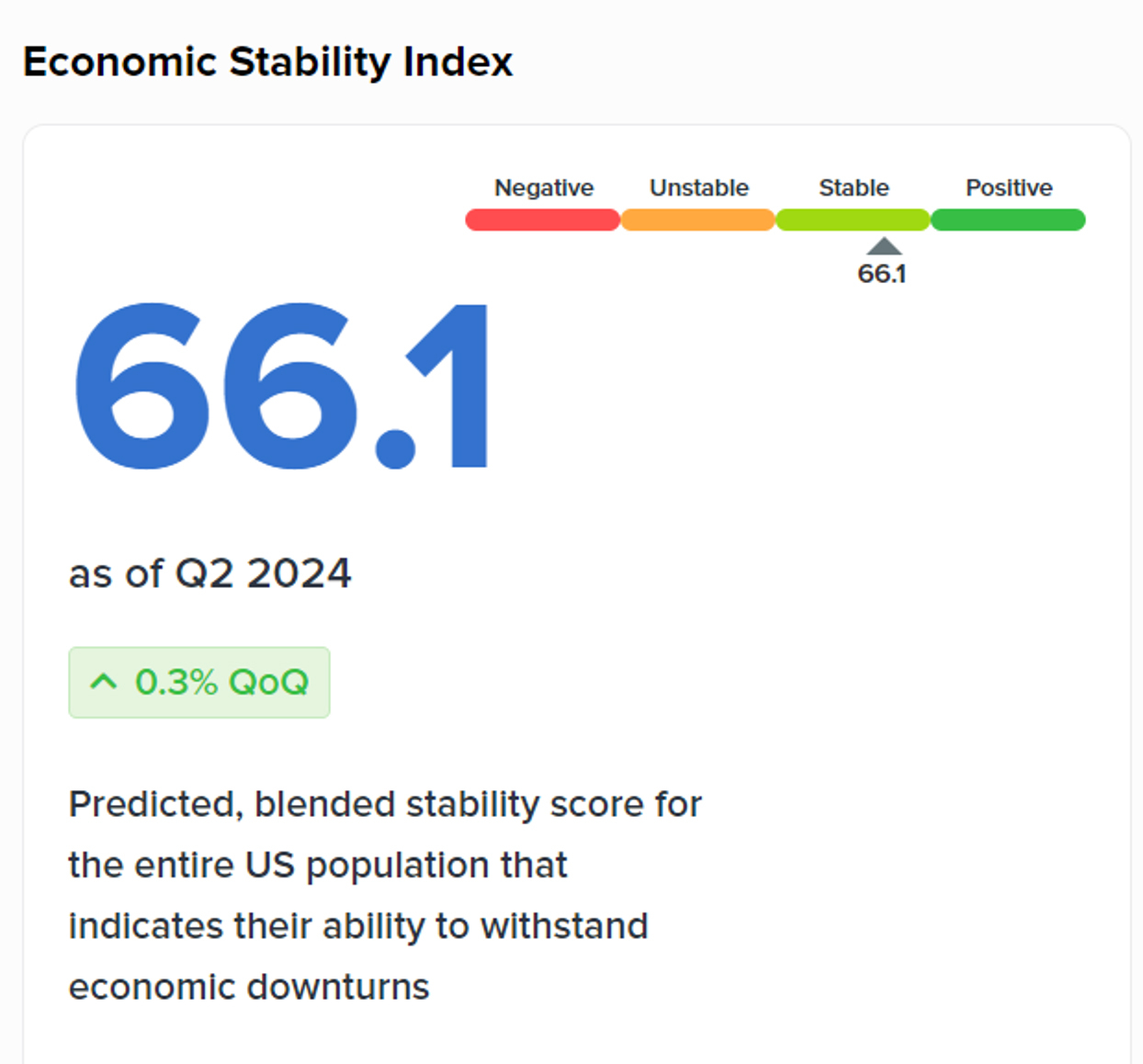The image size is (1143, 1064).
Task: Click the upward chevron icon in QoQ badge
Action: [x=104, y=682]
